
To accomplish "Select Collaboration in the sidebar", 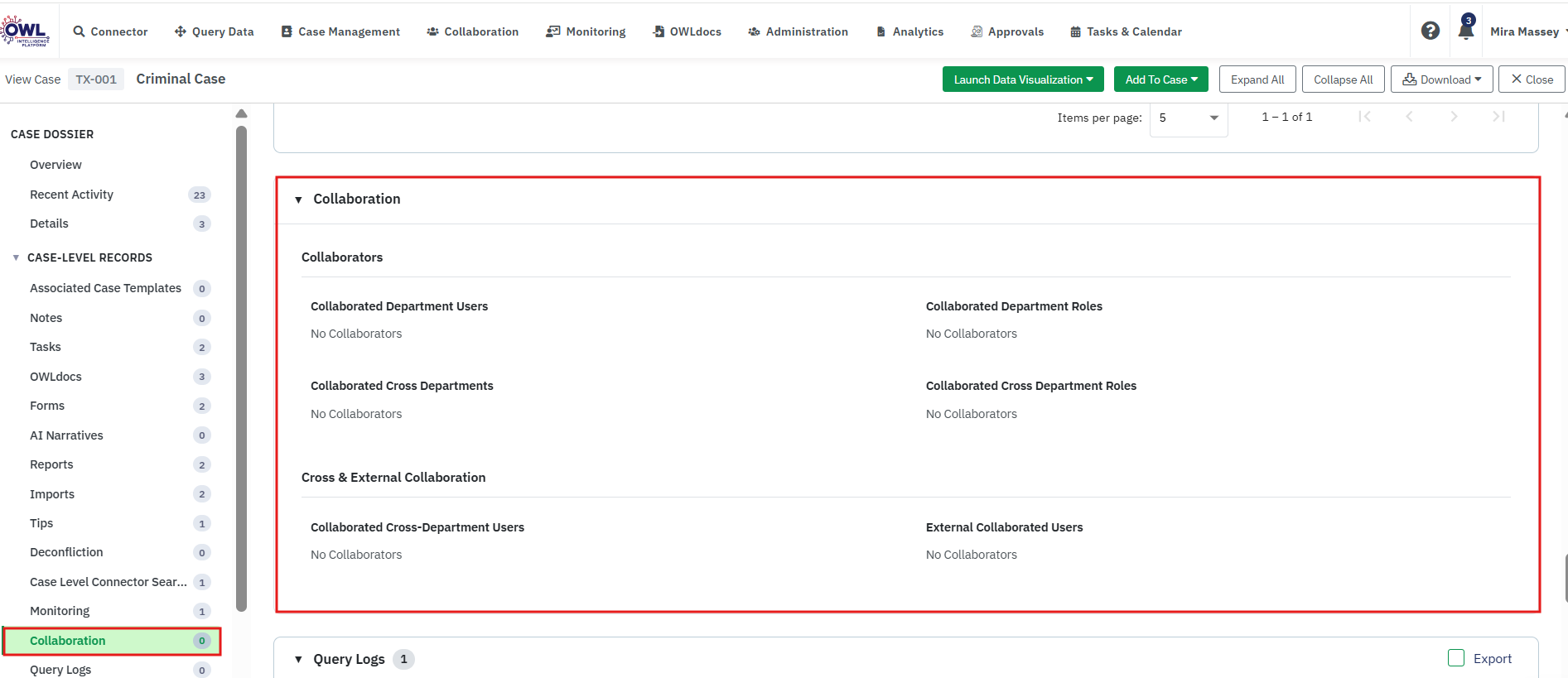I will pos(112,641).
